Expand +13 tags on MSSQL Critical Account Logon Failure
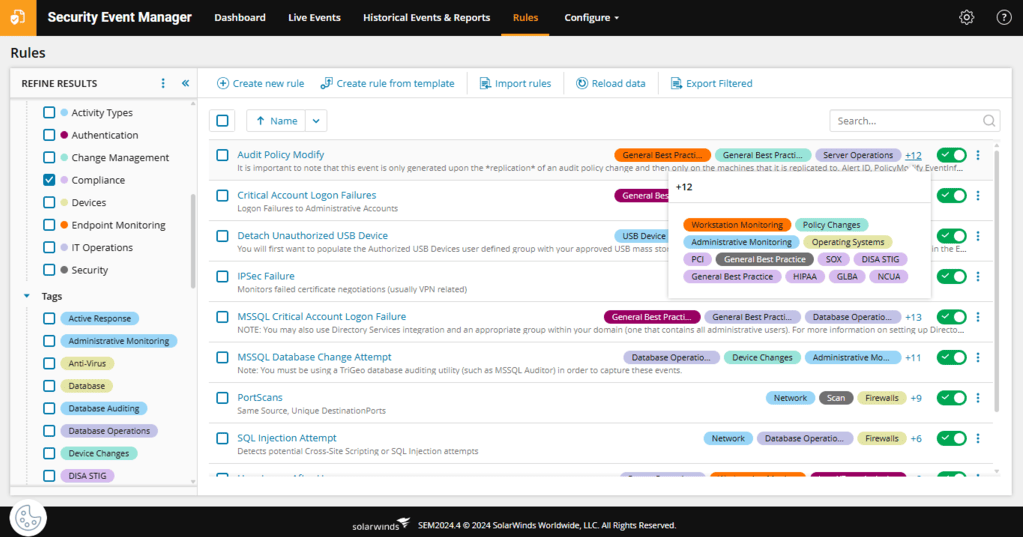The width and height of the screenshot is (1023, 537). pos(913,317)
